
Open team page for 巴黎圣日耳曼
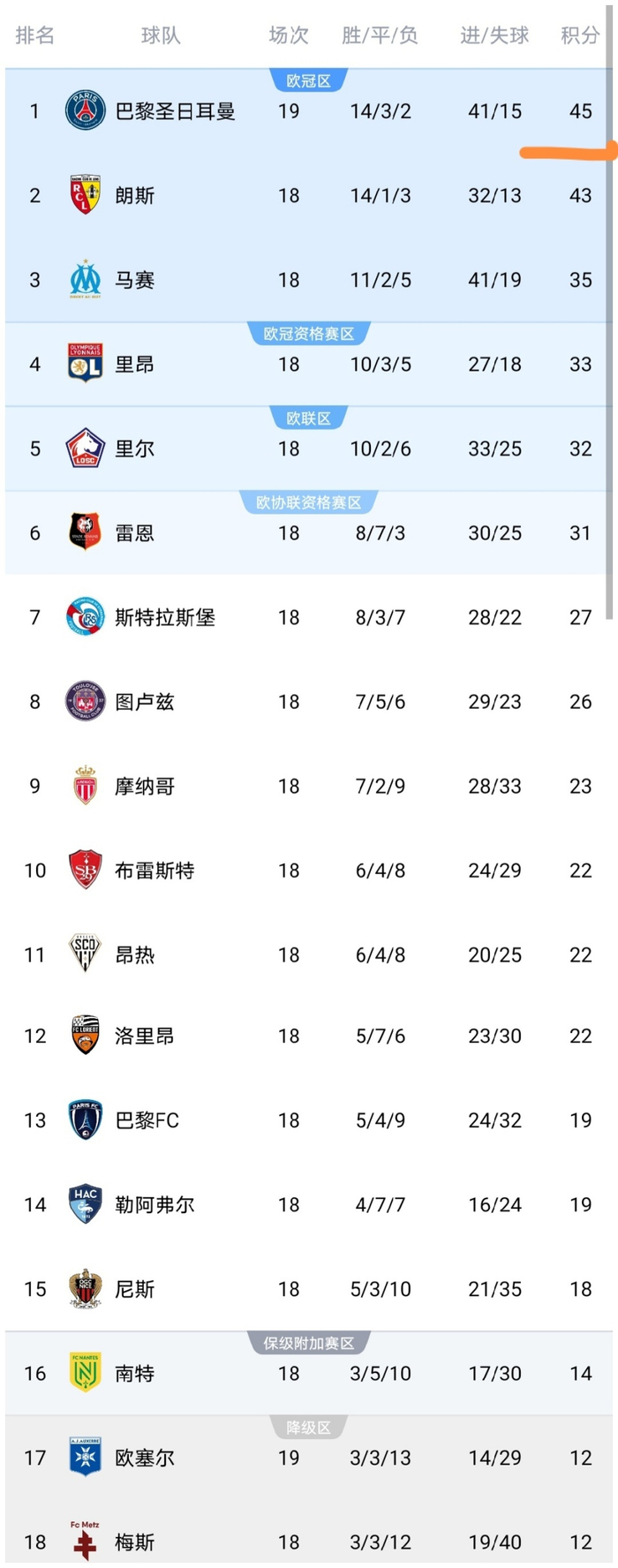[x=176, y=111]
